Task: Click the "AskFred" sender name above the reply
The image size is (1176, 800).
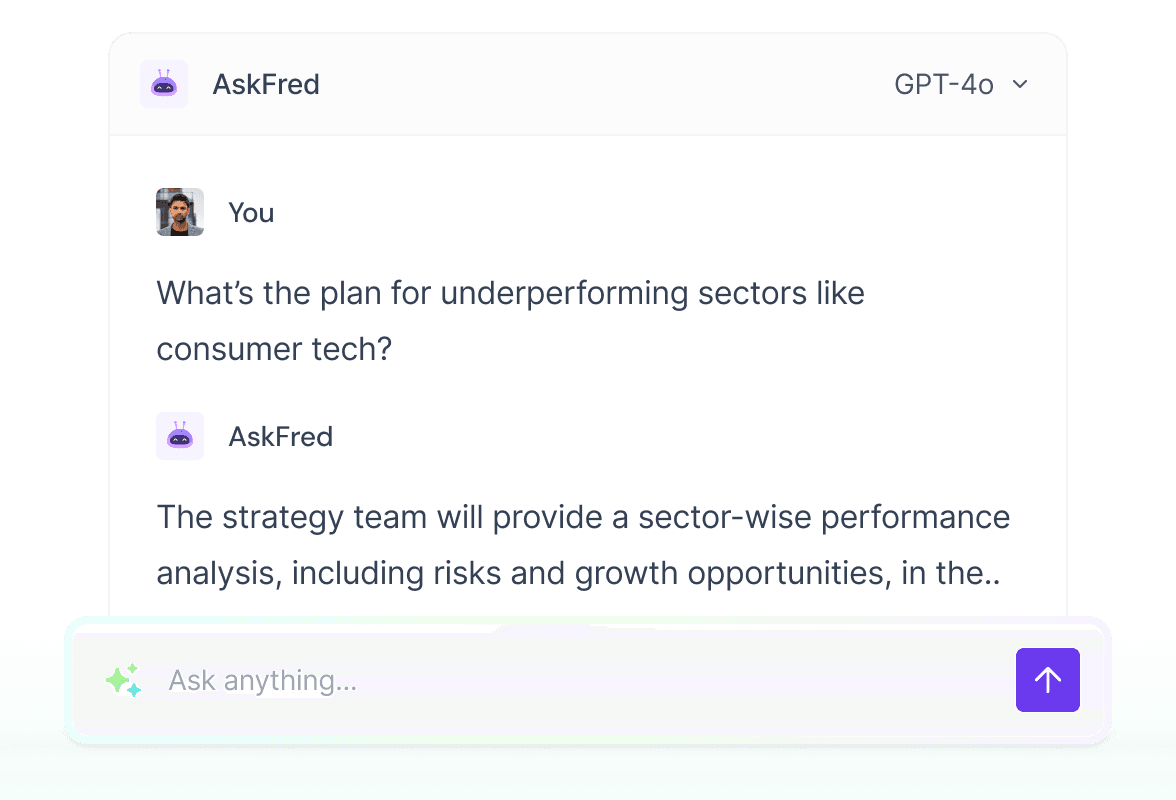Action: pyautogui.click(x=280, y=437)
